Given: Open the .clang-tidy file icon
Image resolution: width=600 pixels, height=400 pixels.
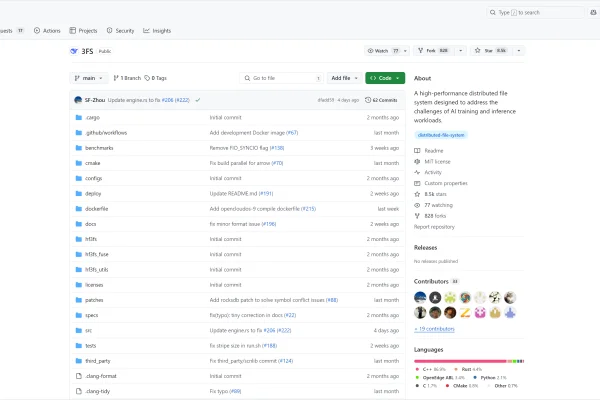Looking at the screenshot, I should [79, 391].
